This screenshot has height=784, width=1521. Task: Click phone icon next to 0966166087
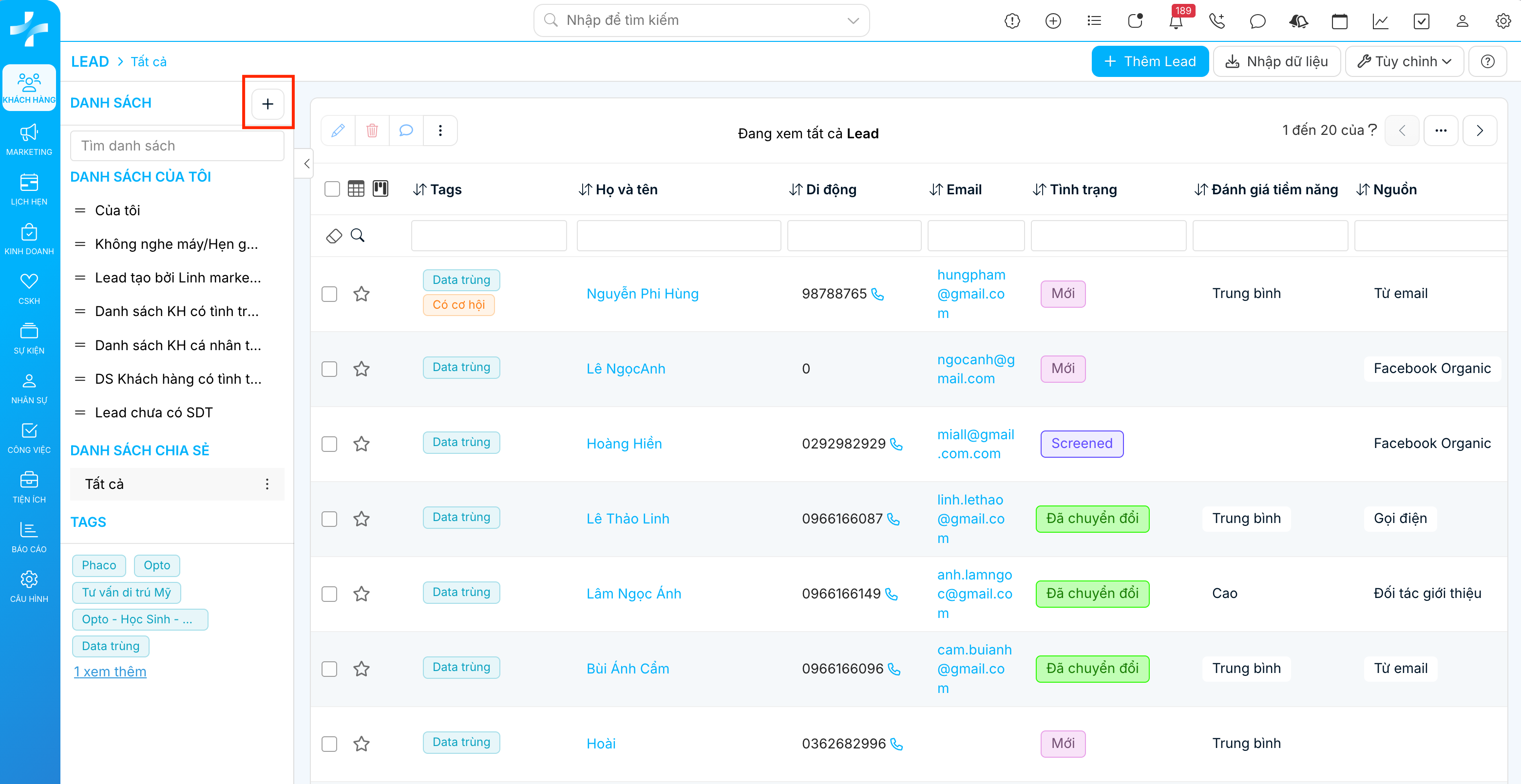pyautogui.click(x=894, y=519)
